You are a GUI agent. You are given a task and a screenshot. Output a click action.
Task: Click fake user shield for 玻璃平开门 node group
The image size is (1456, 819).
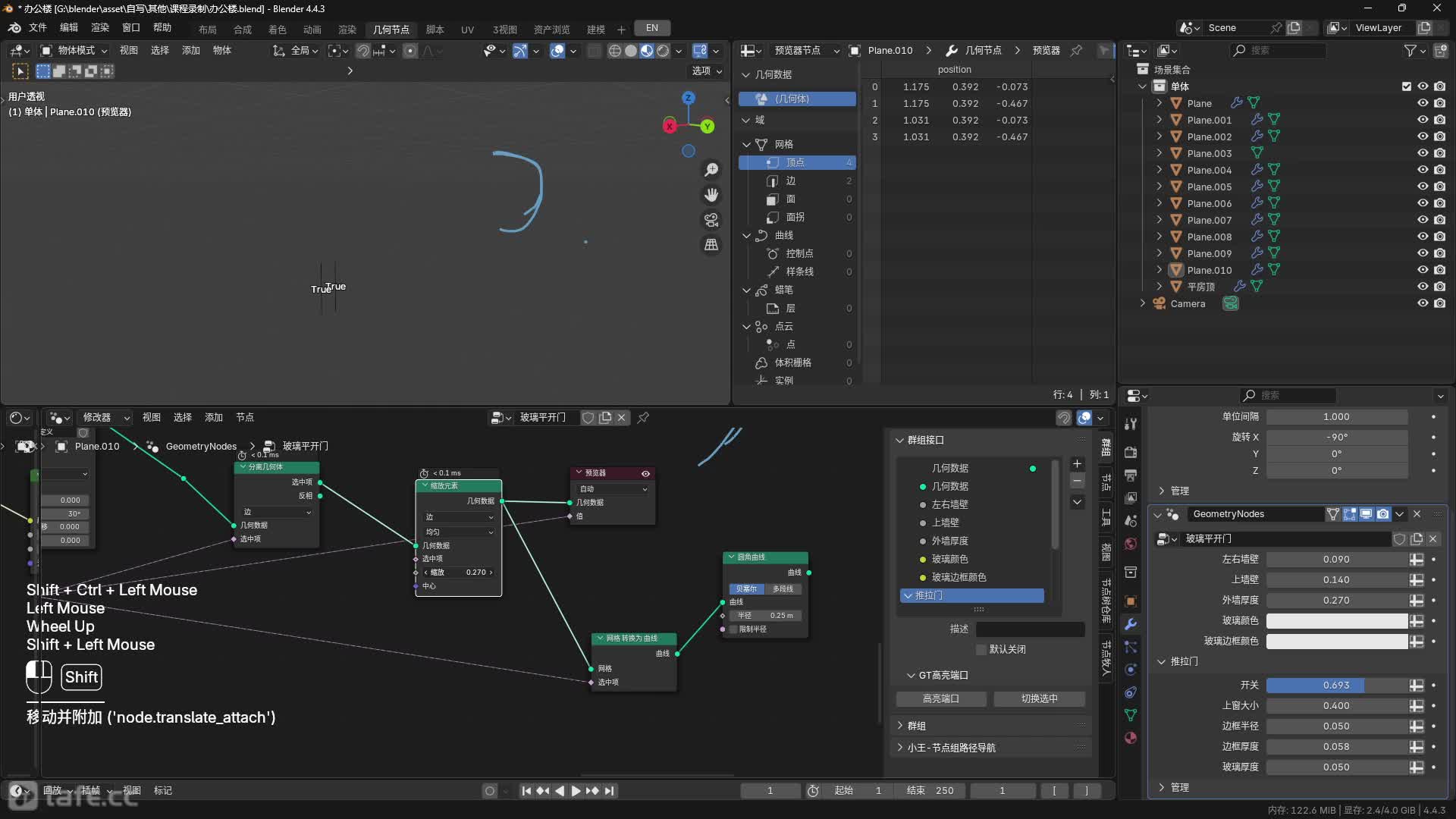(x=1400, y=539)
